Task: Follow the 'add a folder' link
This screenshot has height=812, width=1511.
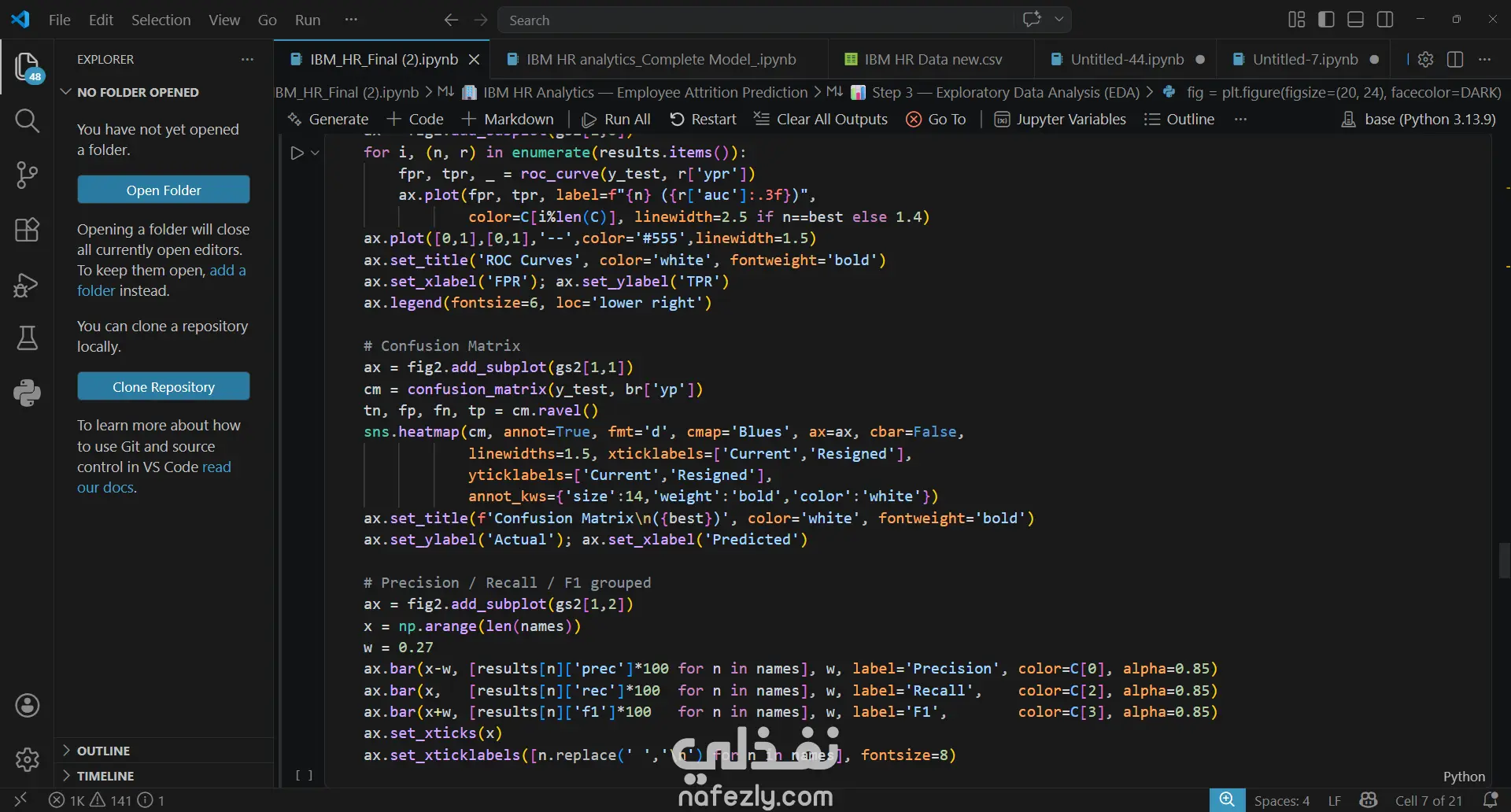Action: tap(161, 280)
